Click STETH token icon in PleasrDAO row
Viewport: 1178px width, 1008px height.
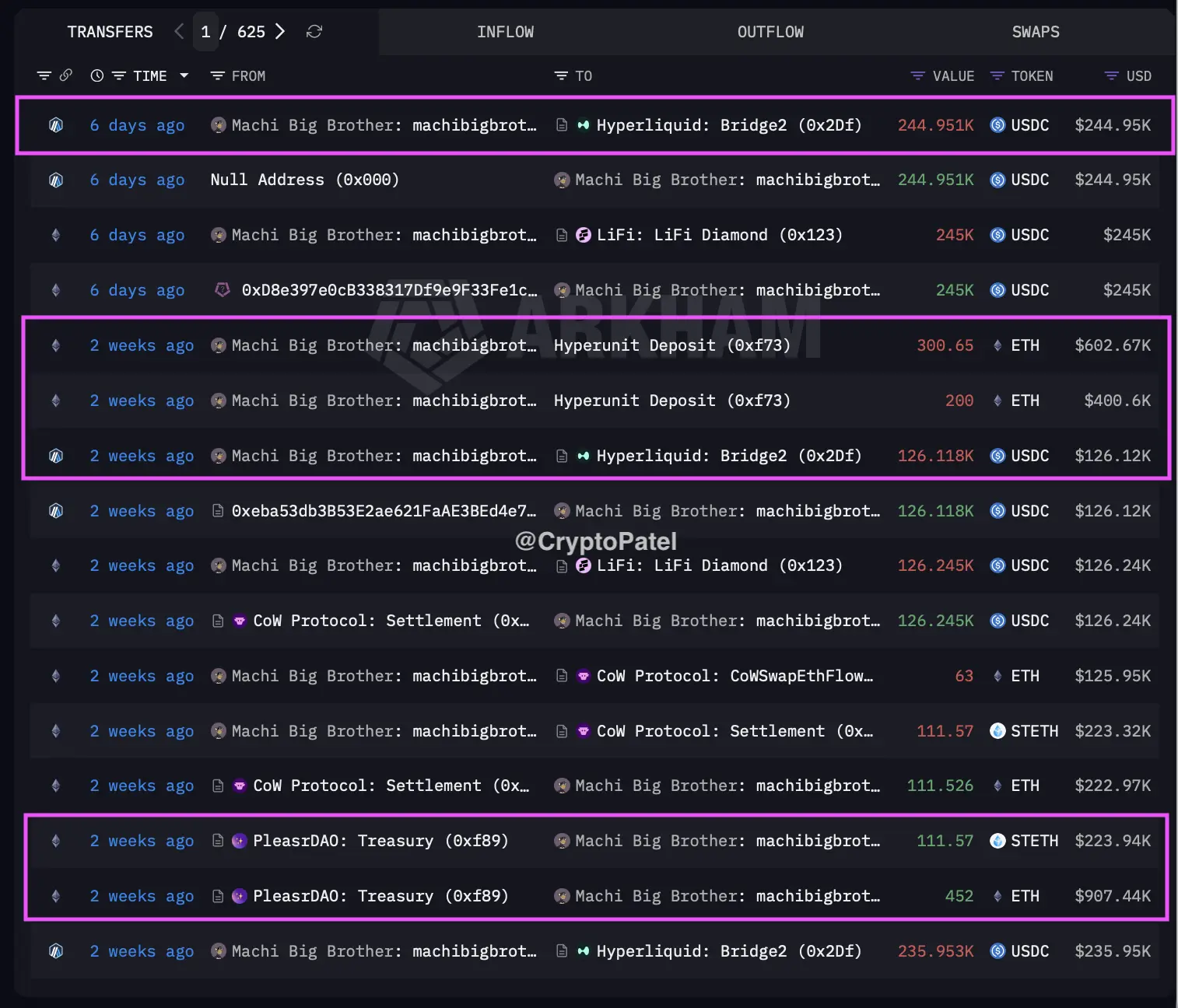997,841
